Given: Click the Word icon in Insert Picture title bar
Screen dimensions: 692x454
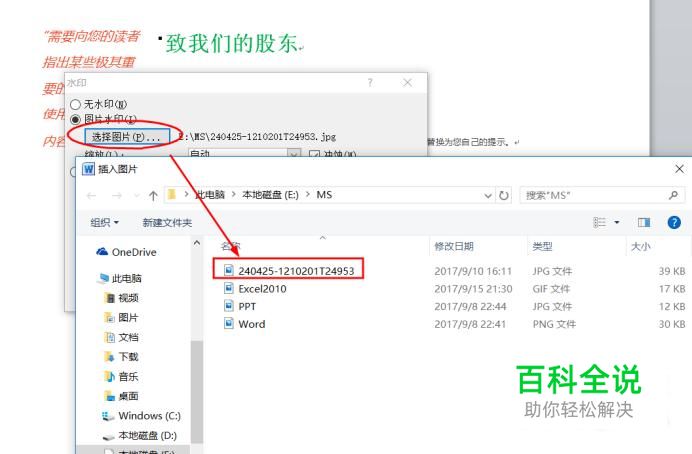Looking at the screenshot, I should pos(88,169).
